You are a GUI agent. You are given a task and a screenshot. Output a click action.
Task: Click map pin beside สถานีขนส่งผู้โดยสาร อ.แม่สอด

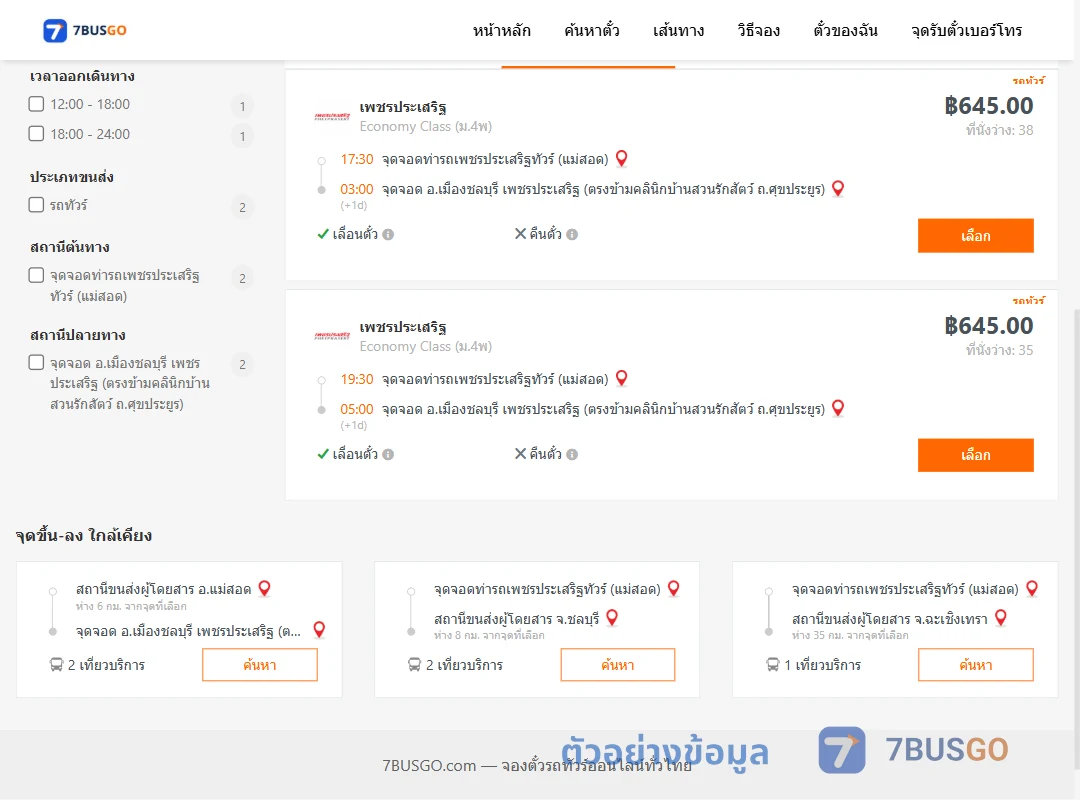(264, 588)
